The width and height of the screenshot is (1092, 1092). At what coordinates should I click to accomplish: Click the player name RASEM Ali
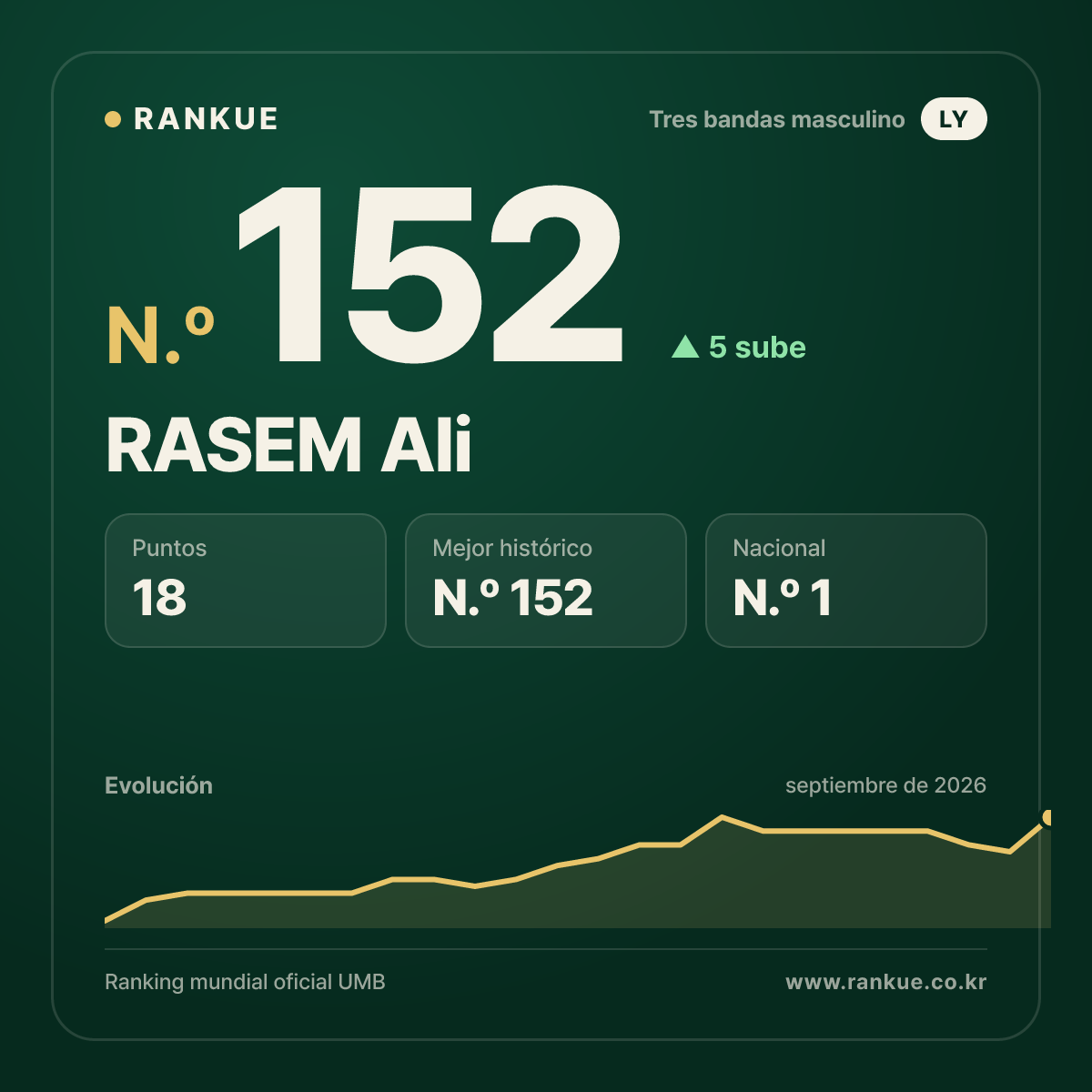coord(288,445)
